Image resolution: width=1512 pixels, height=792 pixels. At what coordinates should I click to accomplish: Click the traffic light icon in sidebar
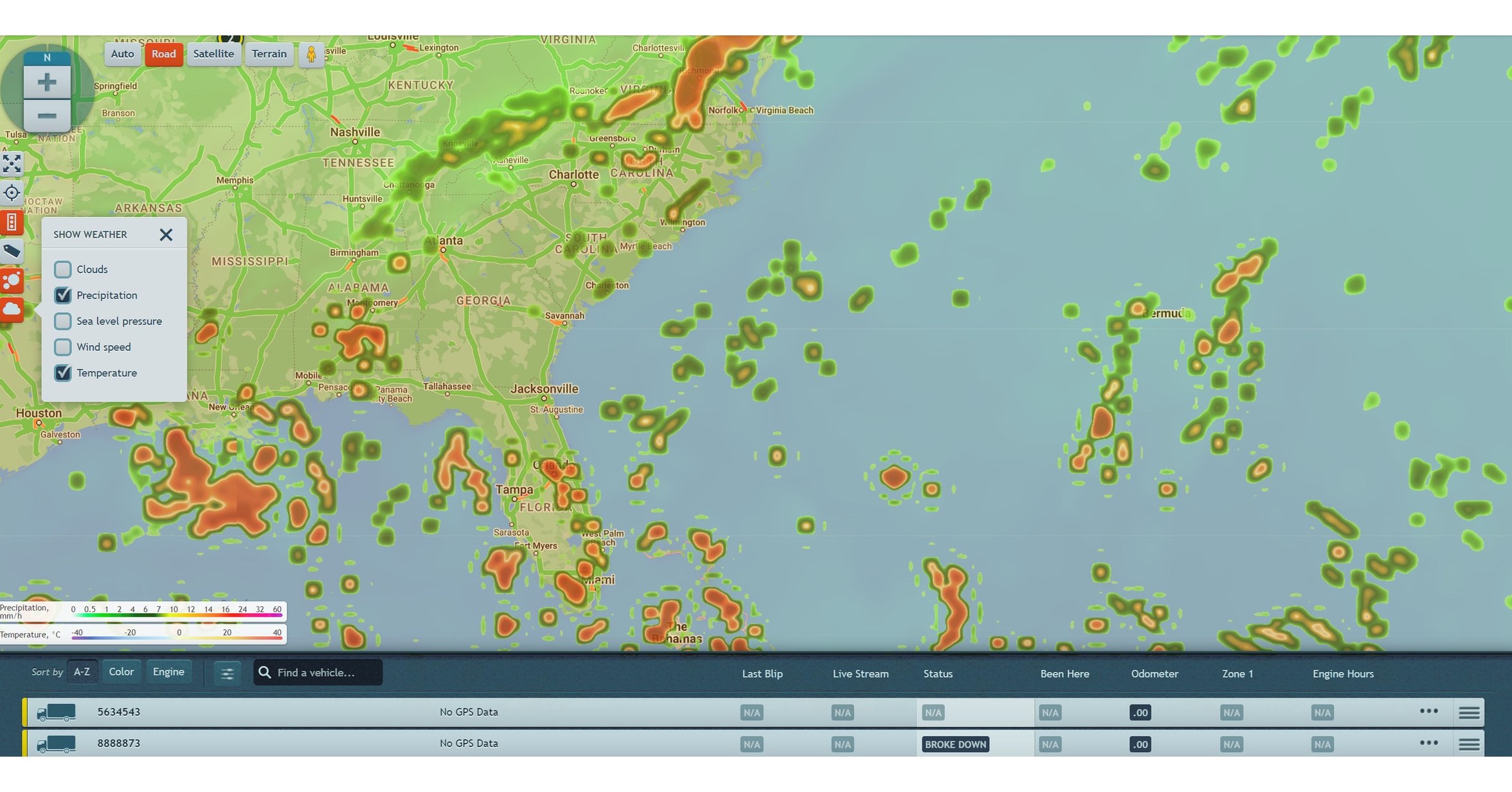pyautogui.click(x=12, y=223)
